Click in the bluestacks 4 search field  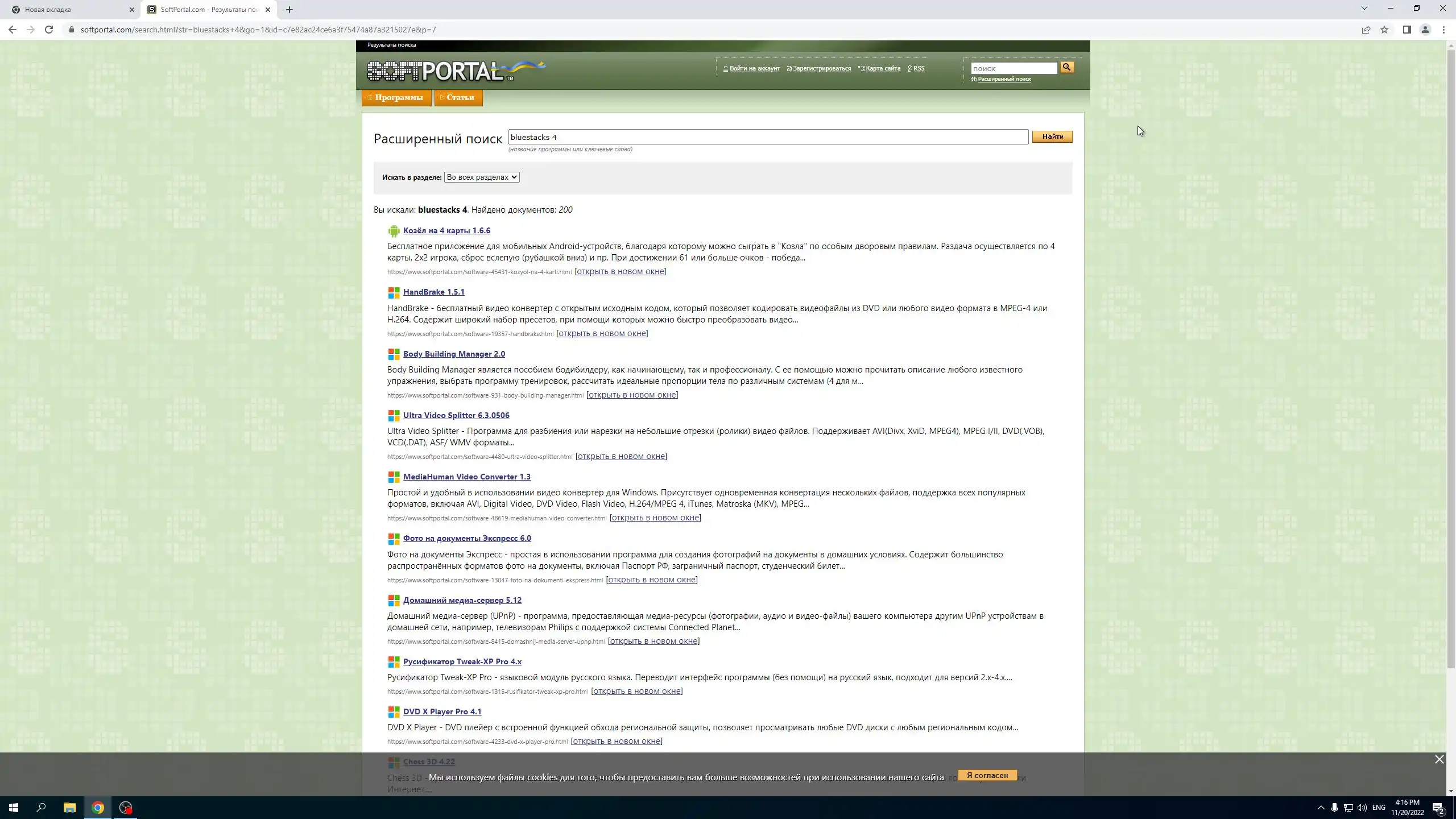click(768, 137)
